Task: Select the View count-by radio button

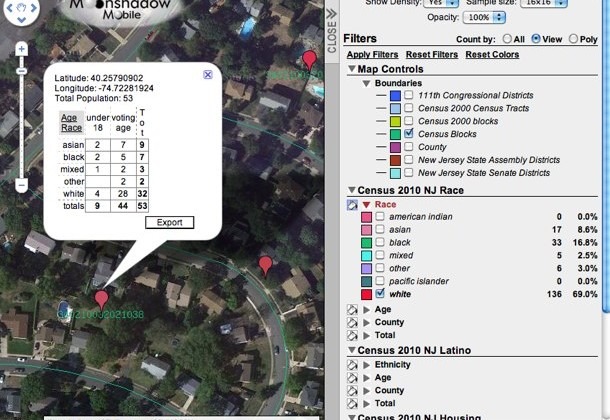Action: point(536,39)
